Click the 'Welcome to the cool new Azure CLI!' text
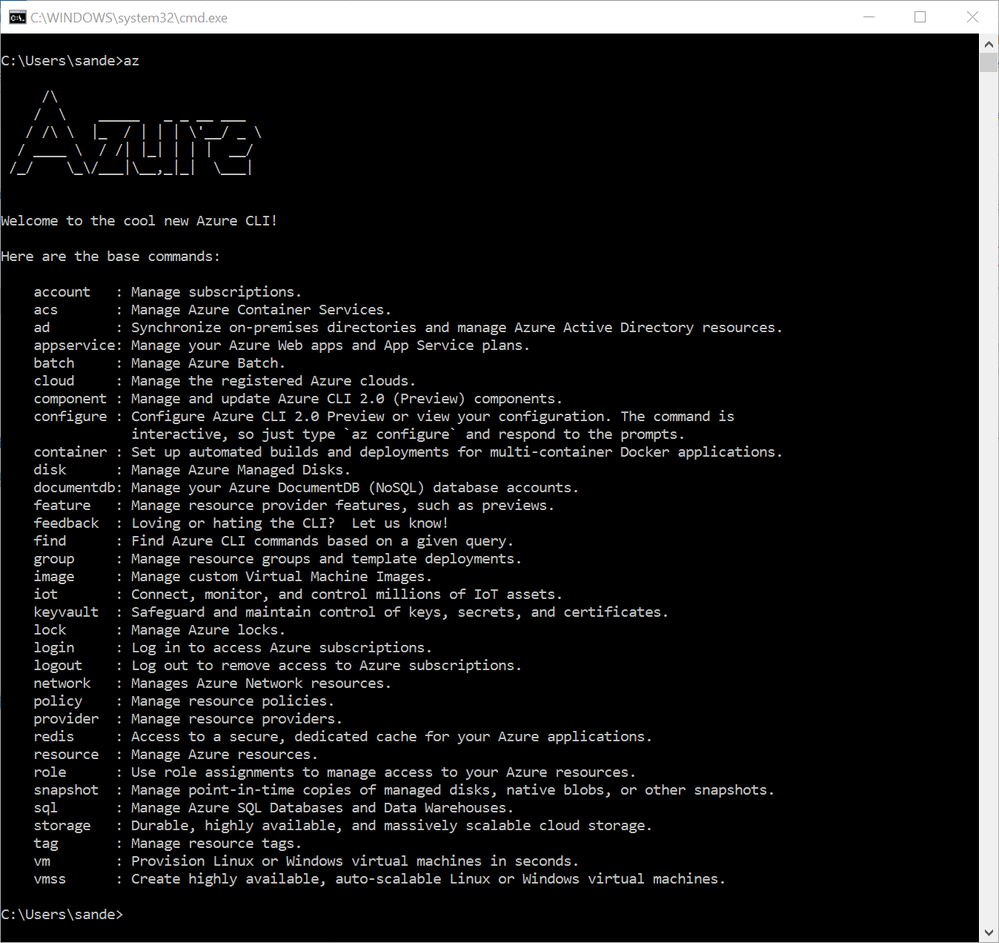 click(x=140, y=220)
